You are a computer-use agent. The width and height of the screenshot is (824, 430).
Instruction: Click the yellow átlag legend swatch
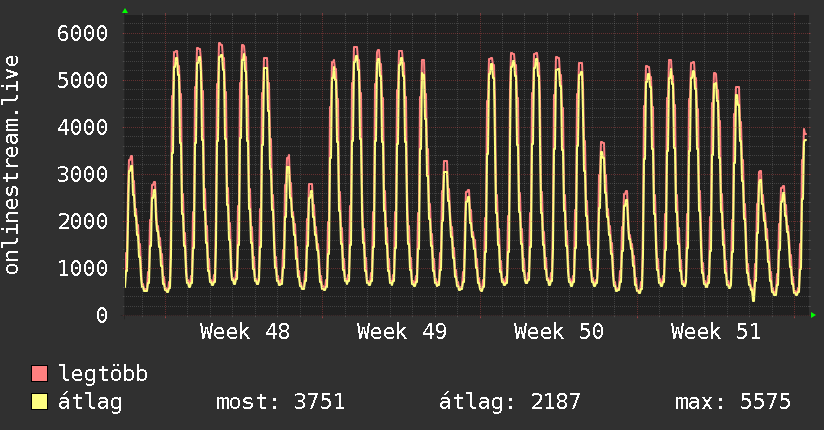point(40,402)
